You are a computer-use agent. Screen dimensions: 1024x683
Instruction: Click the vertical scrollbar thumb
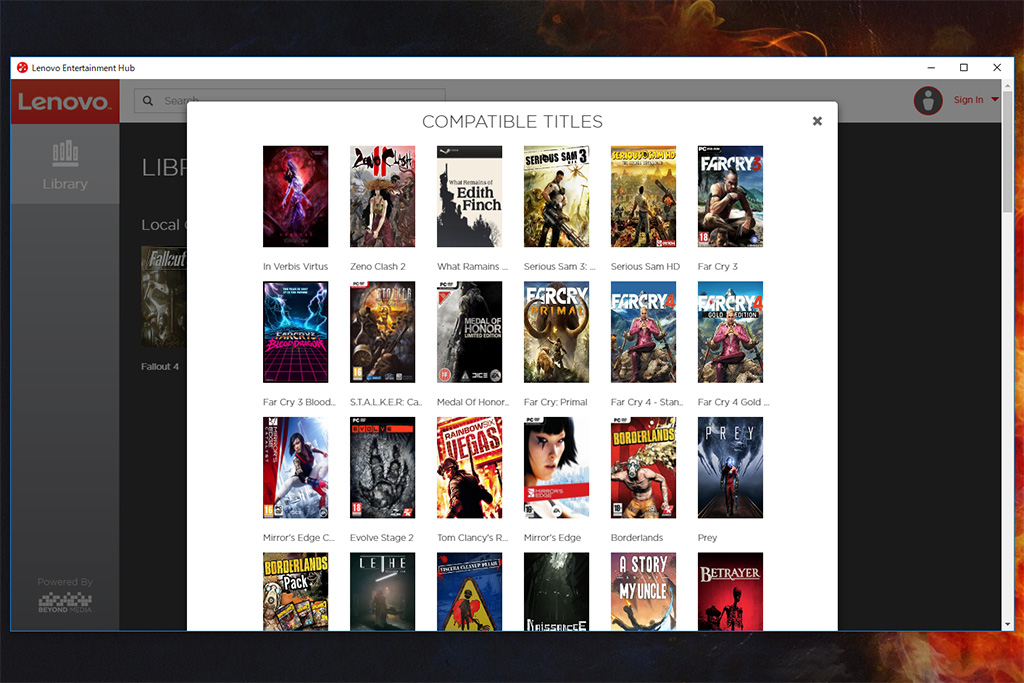(1008, 151)
